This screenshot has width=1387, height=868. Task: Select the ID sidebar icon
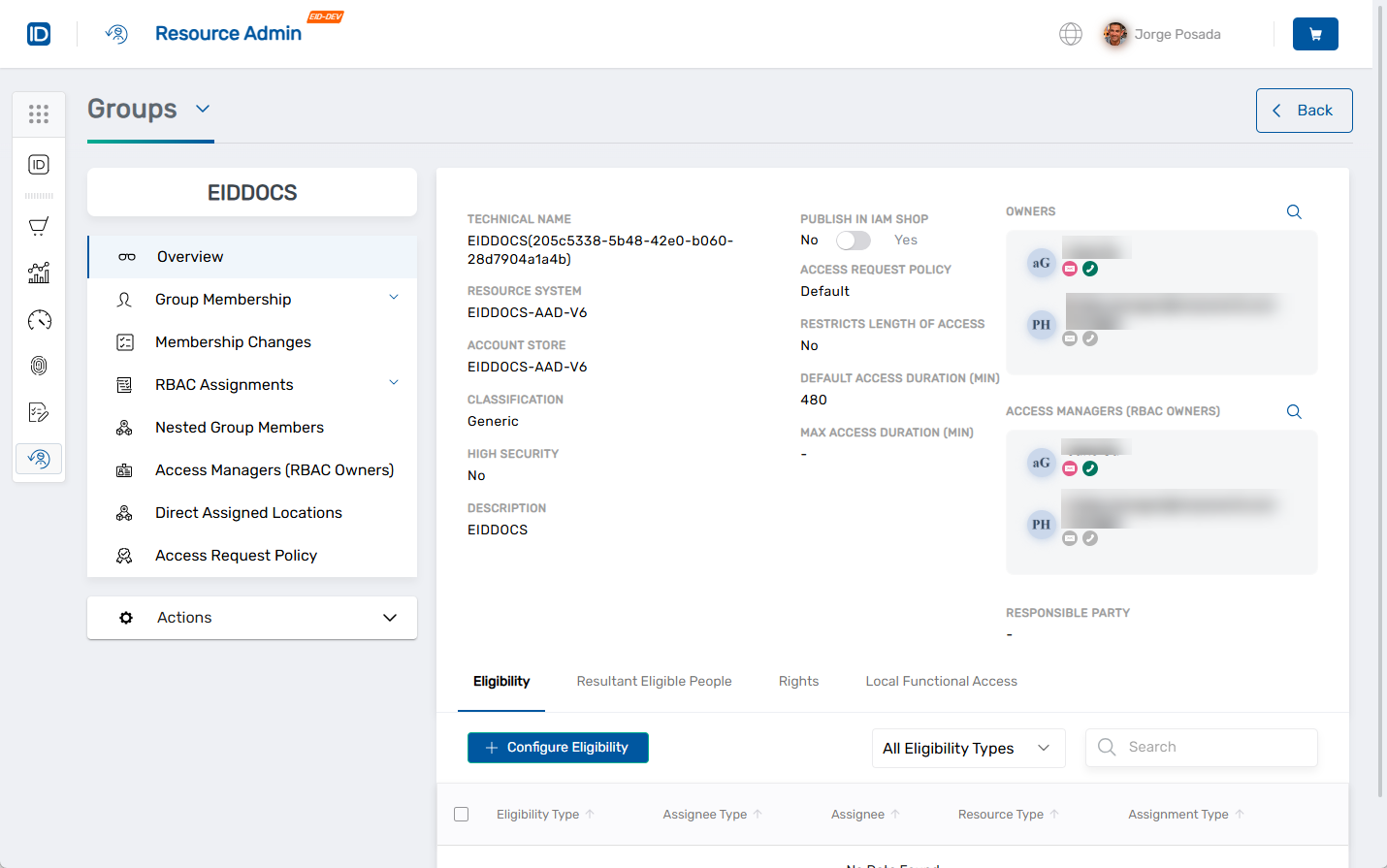click(x=39, y=164)
